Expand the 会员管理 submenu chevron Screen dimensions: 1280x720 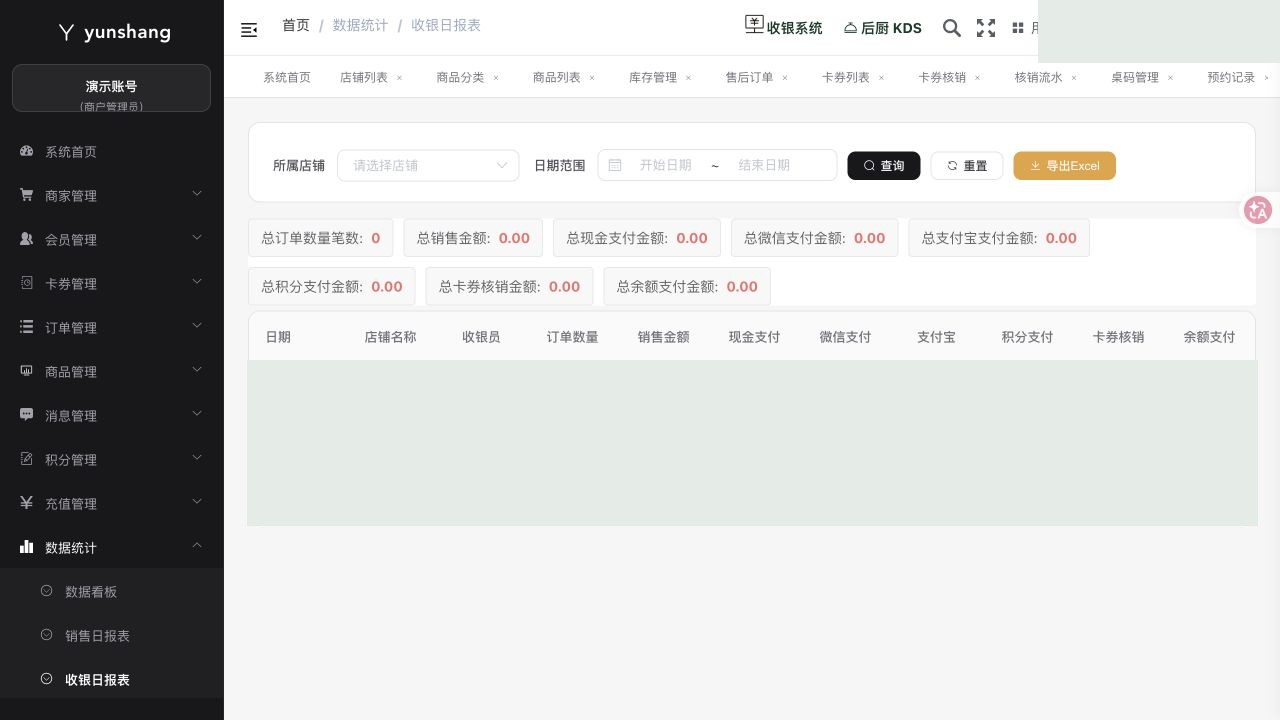click(x=197, y=238)
